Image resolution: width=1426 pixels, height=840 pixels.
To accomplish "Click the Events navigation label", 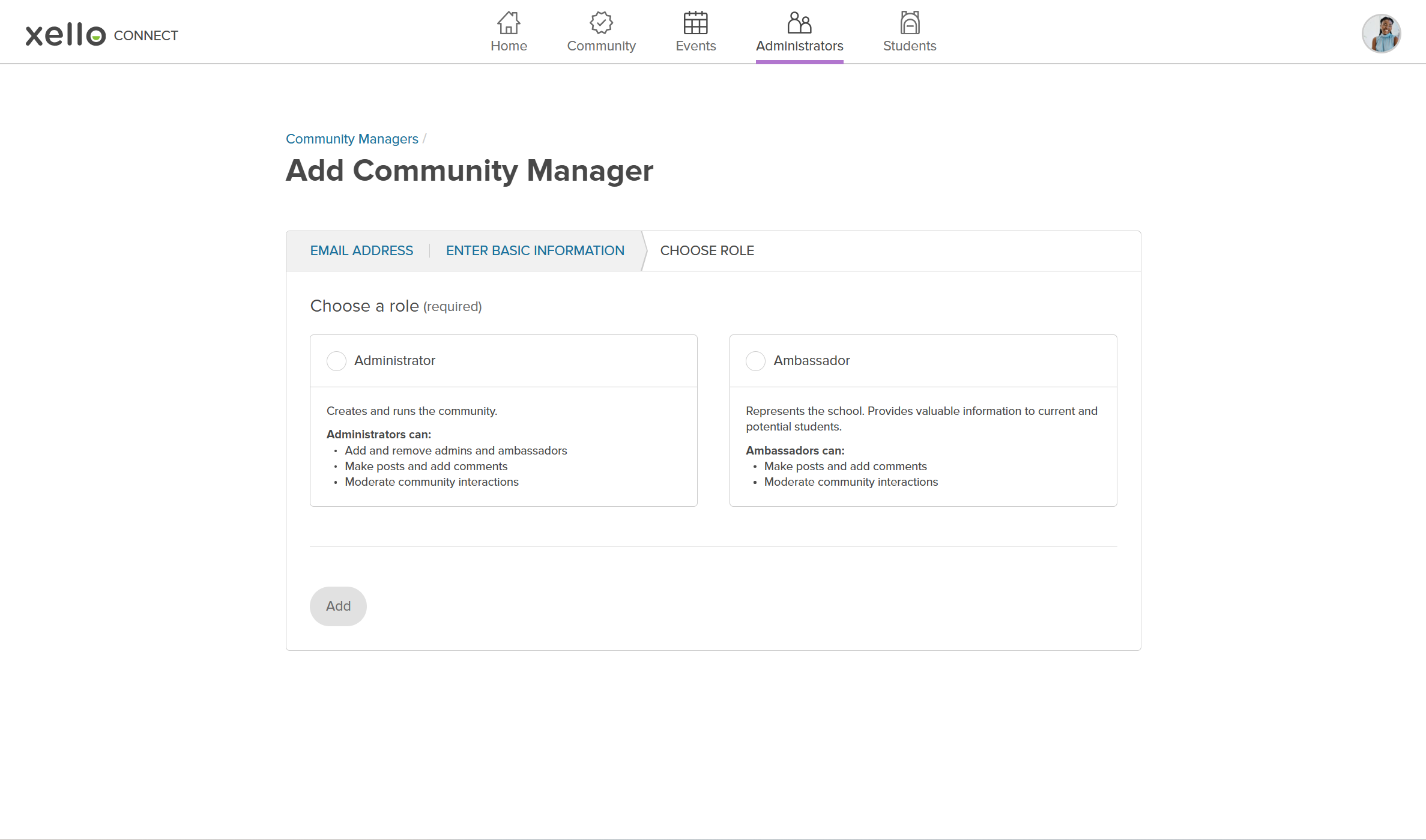I will click(695, 46).
